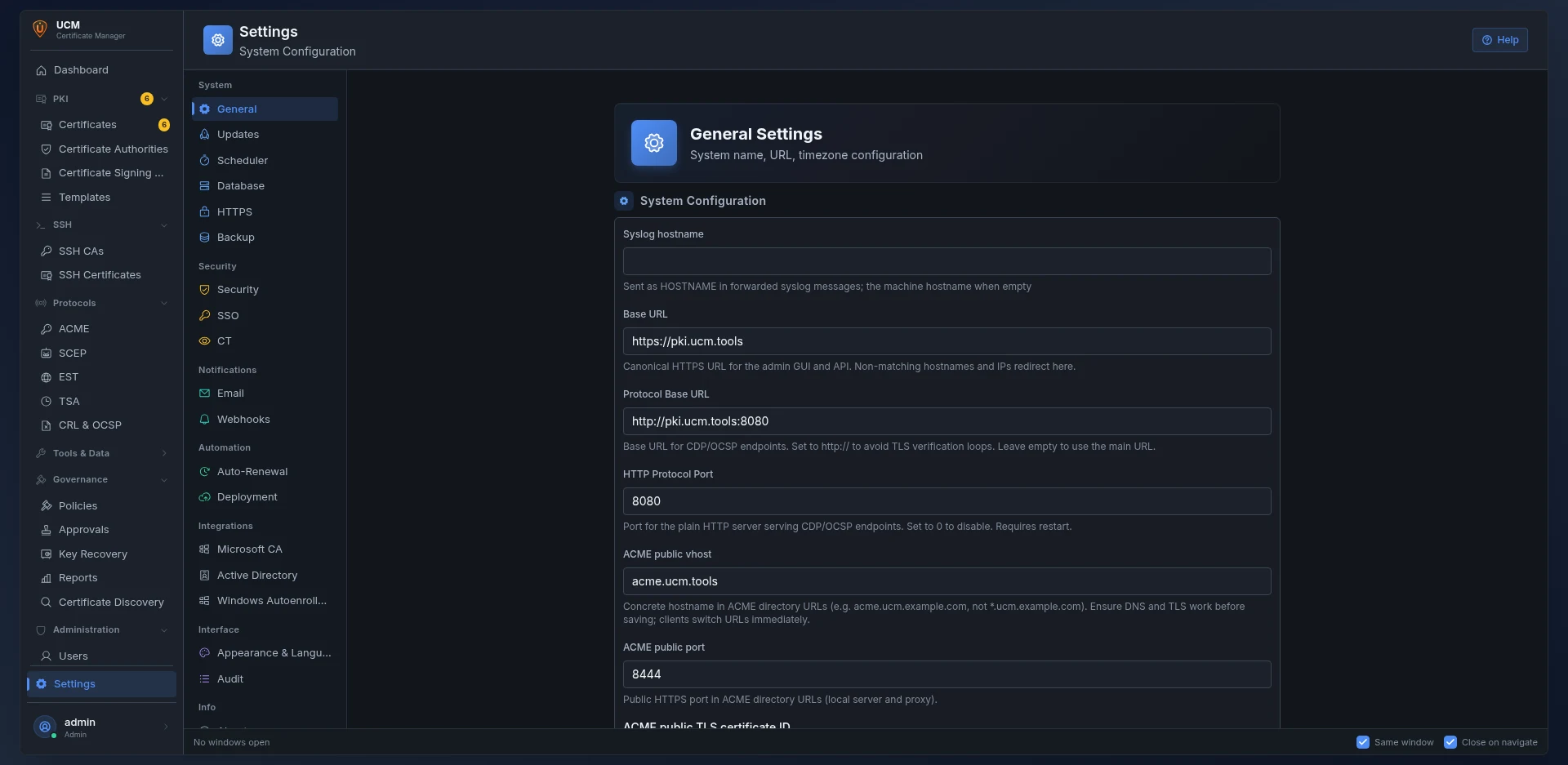Screen dimensions: 1568x765
Task: Open the Dashboard home icon
Action: (41, 70)
